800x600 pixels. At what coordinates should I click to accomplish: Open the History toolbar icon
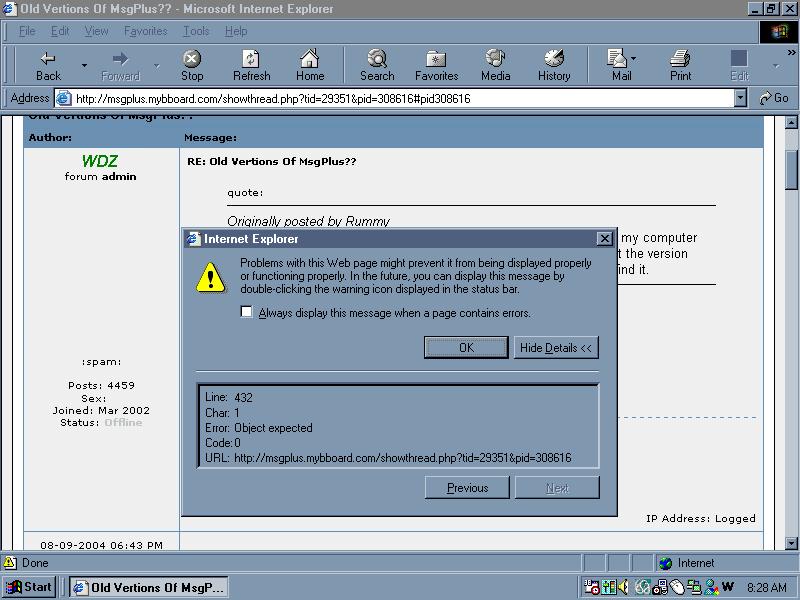pos(554,59)
